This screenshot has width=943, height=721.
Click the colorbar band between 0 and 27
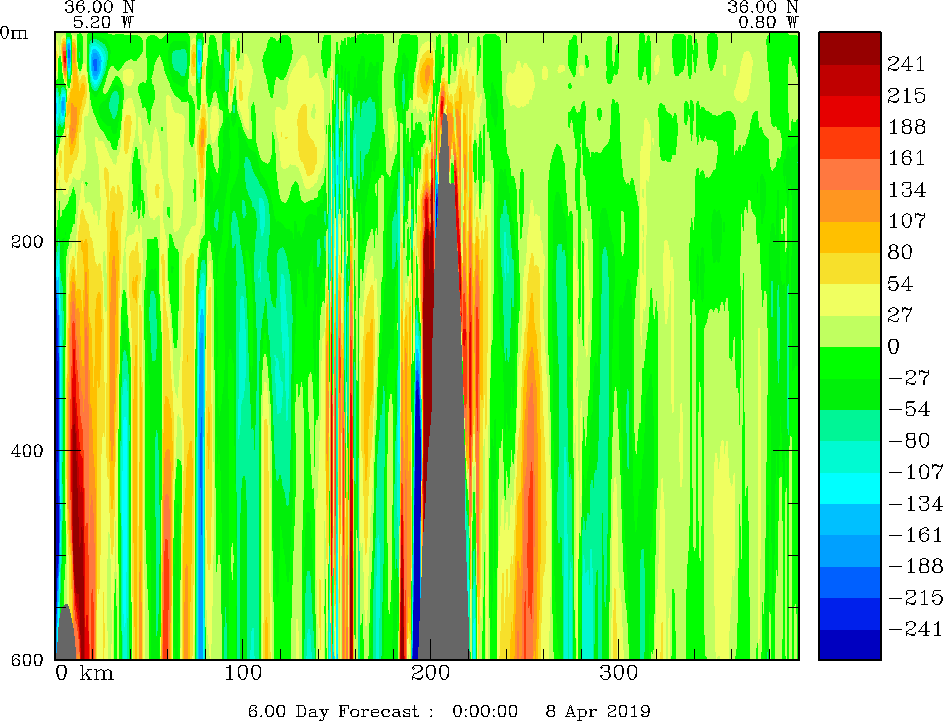pyautogui.click(x=850, y=331)
